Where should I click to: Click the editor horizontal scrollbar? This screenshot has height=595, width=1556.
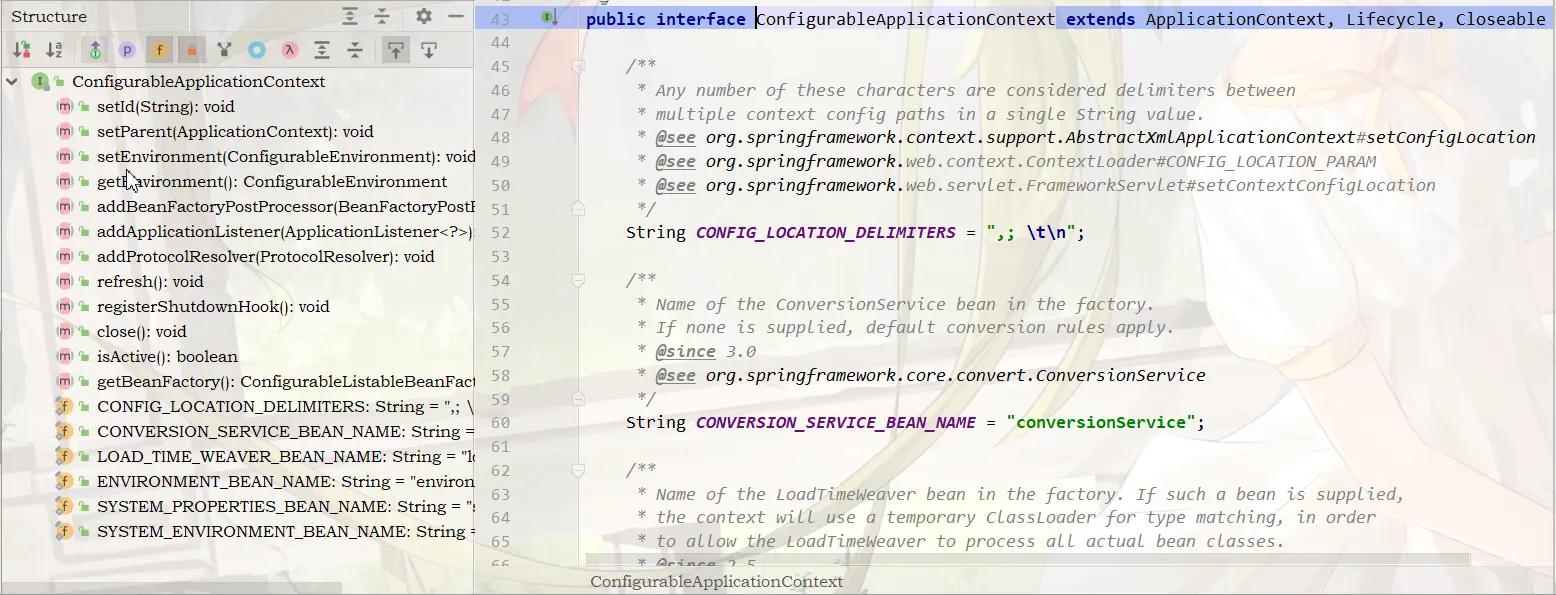click(1028, 560)
